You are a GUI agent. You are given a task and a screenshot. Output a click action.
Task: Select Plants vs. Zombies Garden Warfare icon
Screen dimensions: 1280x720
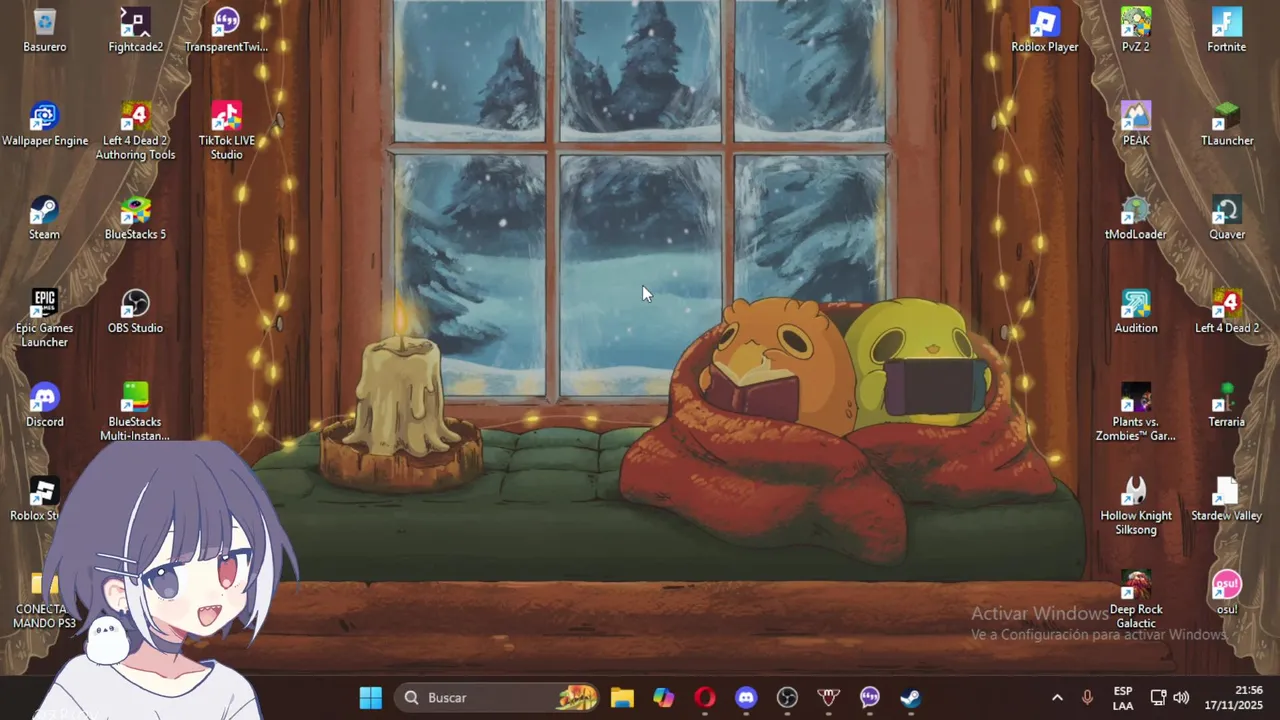click(x=1135, y=412)
